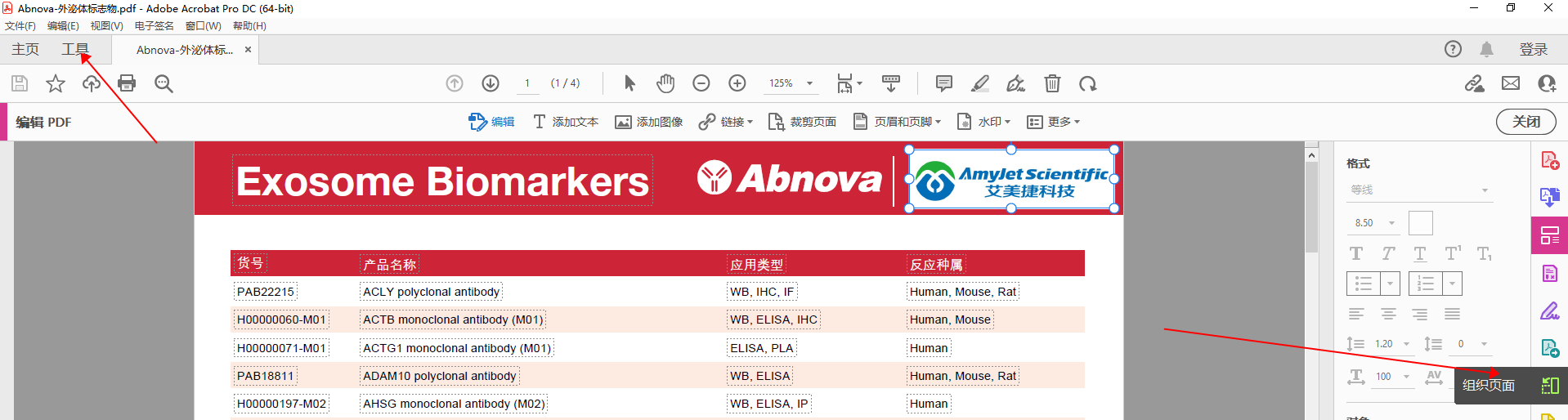This screenshot has width=1568, height=420.
Task: Click the highlighter pen tool
Action: point(979,83)
